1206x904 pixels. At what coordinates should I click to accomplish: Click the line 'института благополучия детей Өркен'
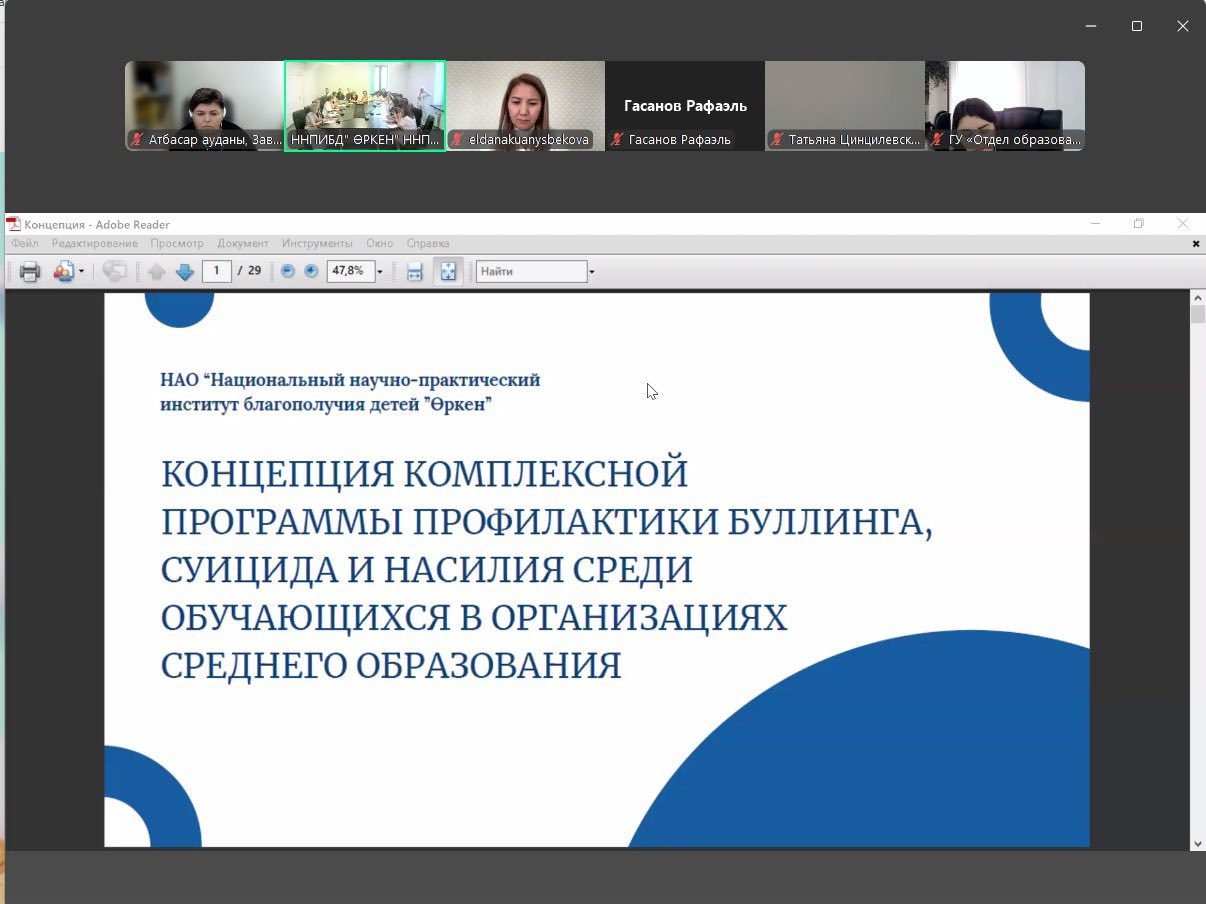pyautogui.click(x=326, y=405)
